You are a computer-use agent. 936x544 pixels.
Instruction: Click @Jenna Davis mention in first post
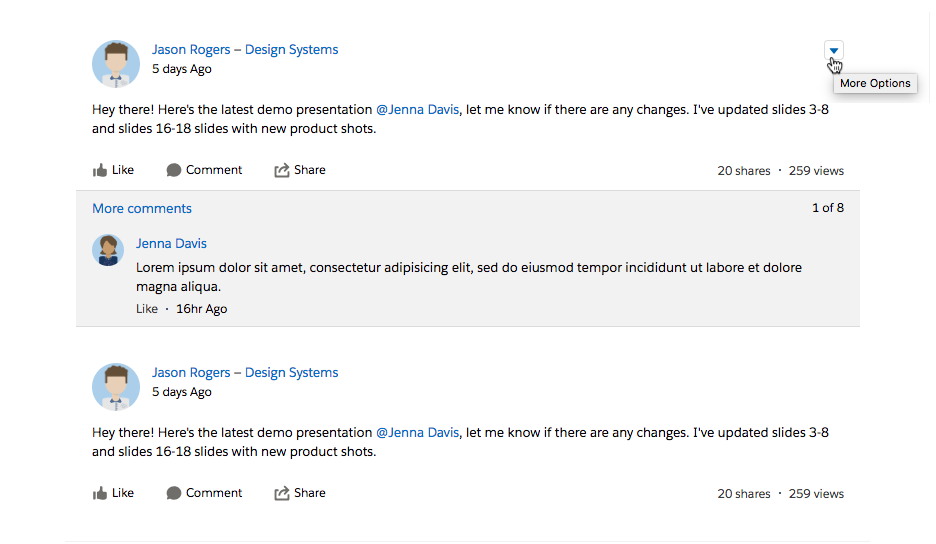[417, 110]
